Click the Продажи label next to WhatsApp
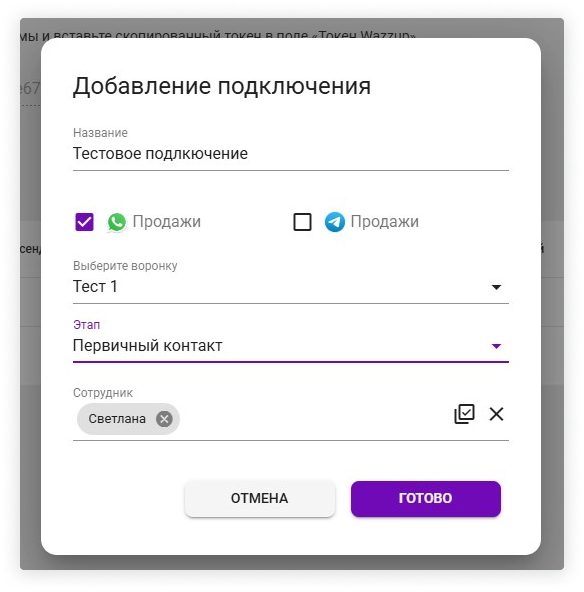The image size is (584, 592). tap(166, 221)
